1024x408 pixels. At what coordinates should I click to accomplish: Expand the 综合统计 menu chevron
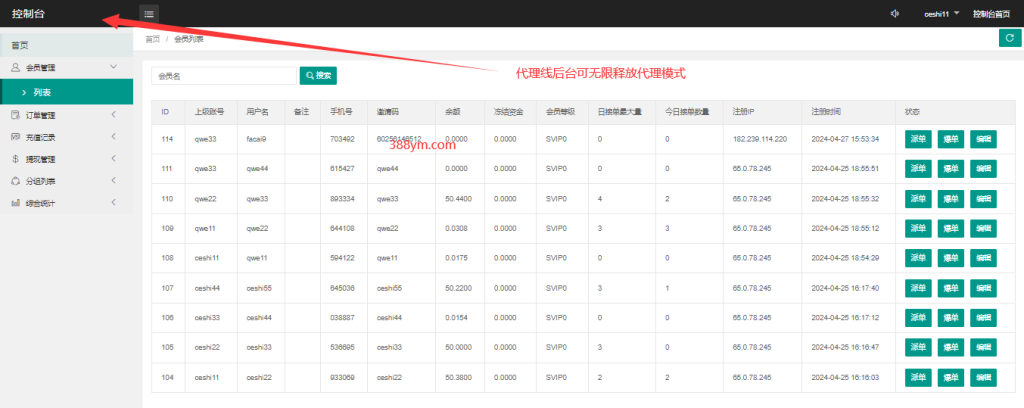[x=114, y=203]
